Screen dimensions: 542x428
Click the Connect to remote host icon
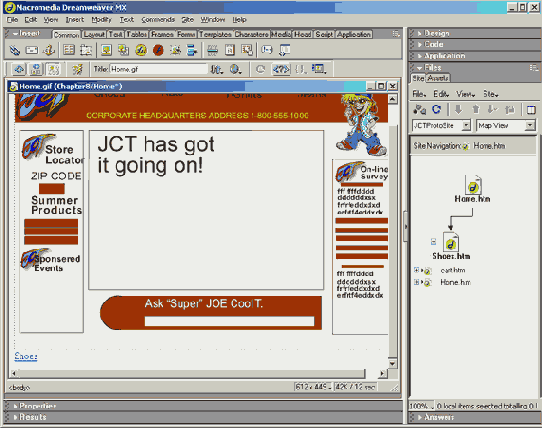pos(419,110)
